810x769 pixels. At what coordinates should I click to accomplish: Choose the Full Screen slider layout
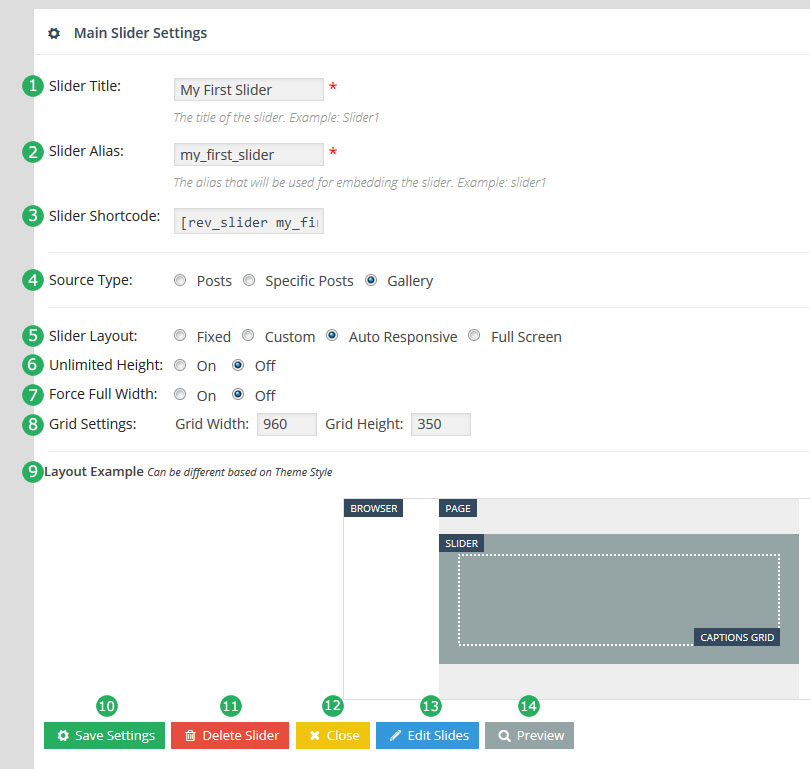click(474, 336)
